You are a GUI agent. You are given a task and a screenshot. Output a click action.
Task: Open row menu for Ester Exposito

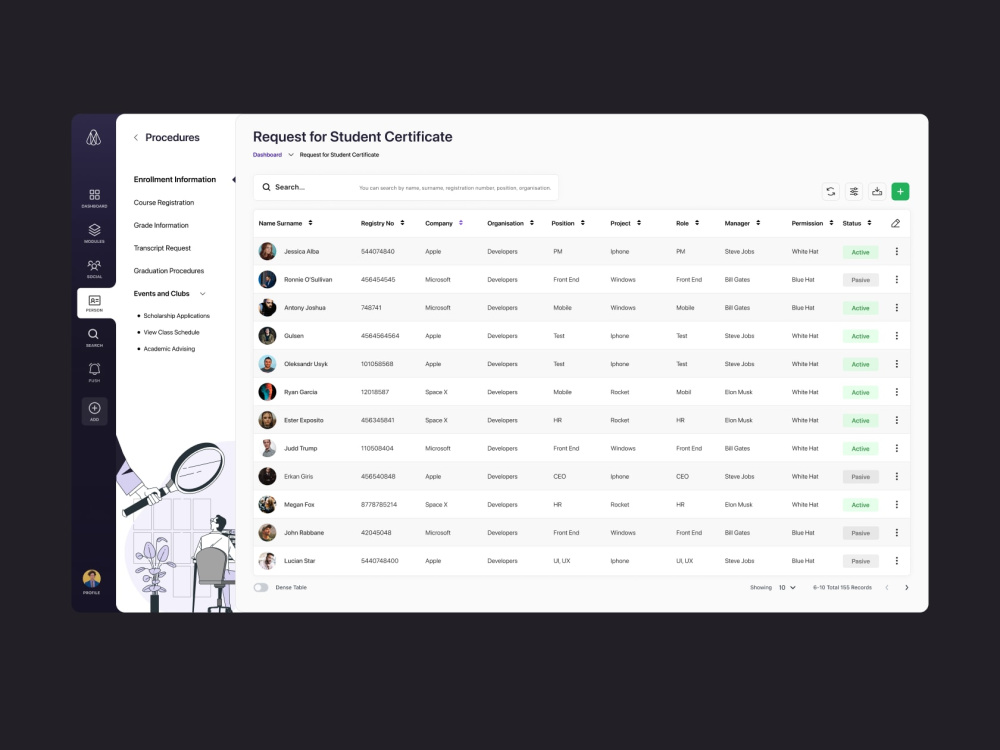coord(897,420)
